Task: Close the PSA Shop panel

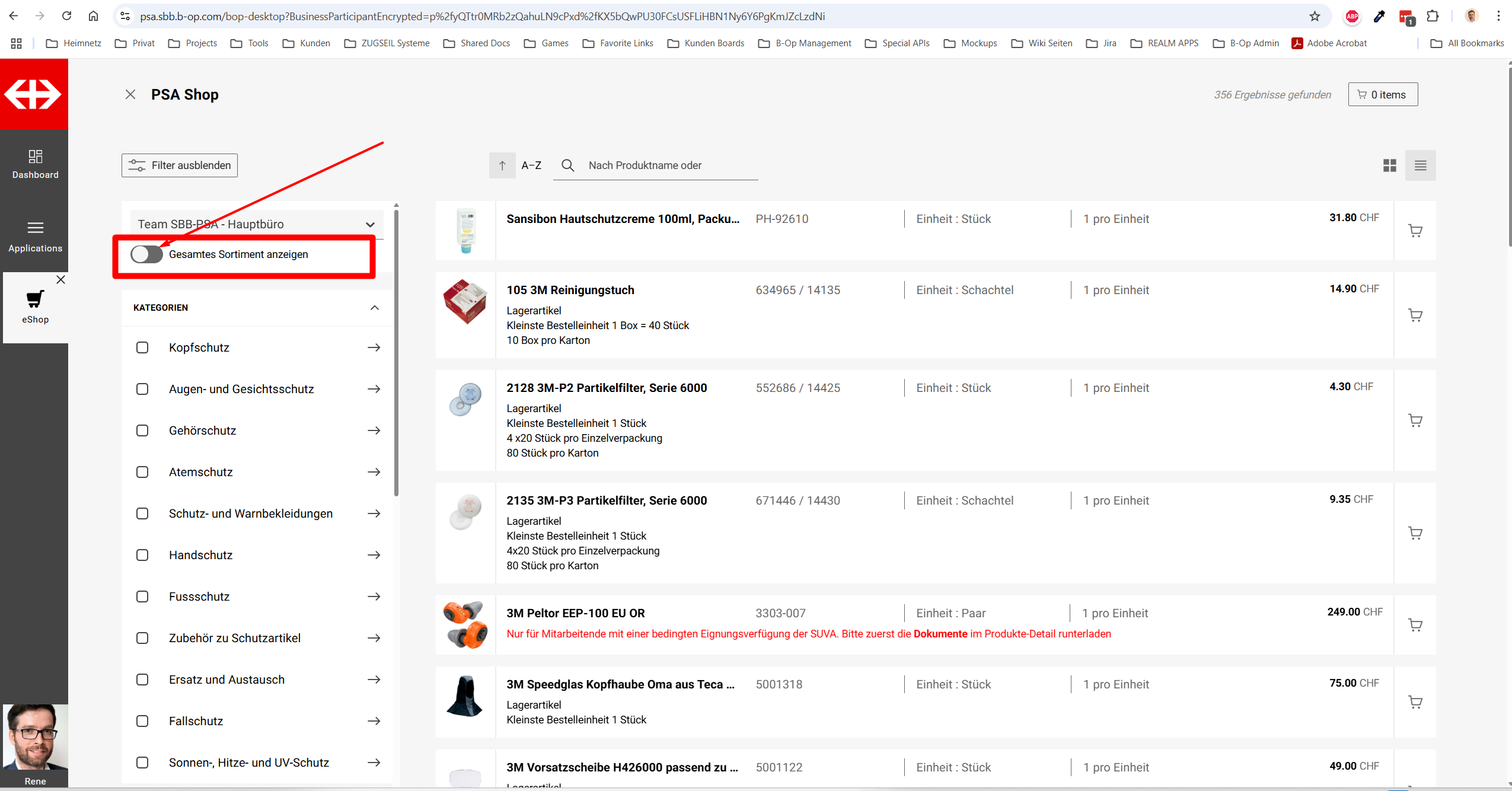Action: pyautogui.click(x=130, y=94)
